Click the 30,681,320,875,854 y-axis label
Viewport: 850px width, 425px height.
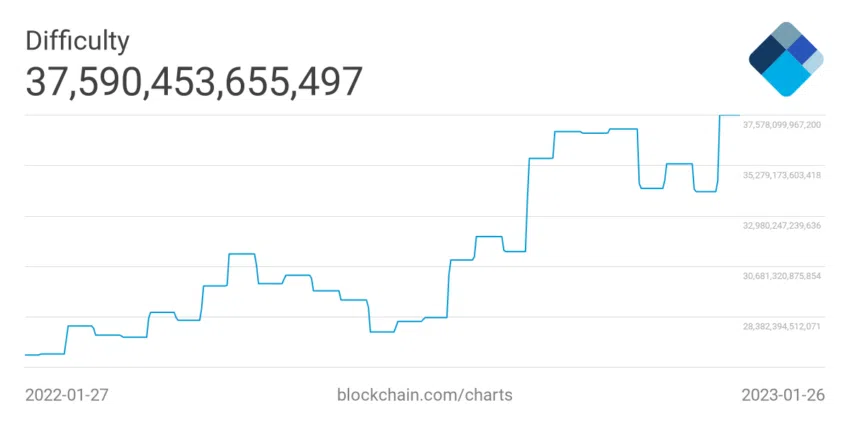[x=782, y=276]
